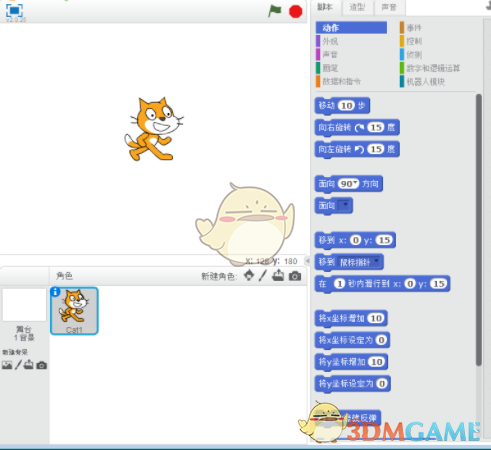Select the 侦测 block category

pyautogui.click(x=411, y=55)
